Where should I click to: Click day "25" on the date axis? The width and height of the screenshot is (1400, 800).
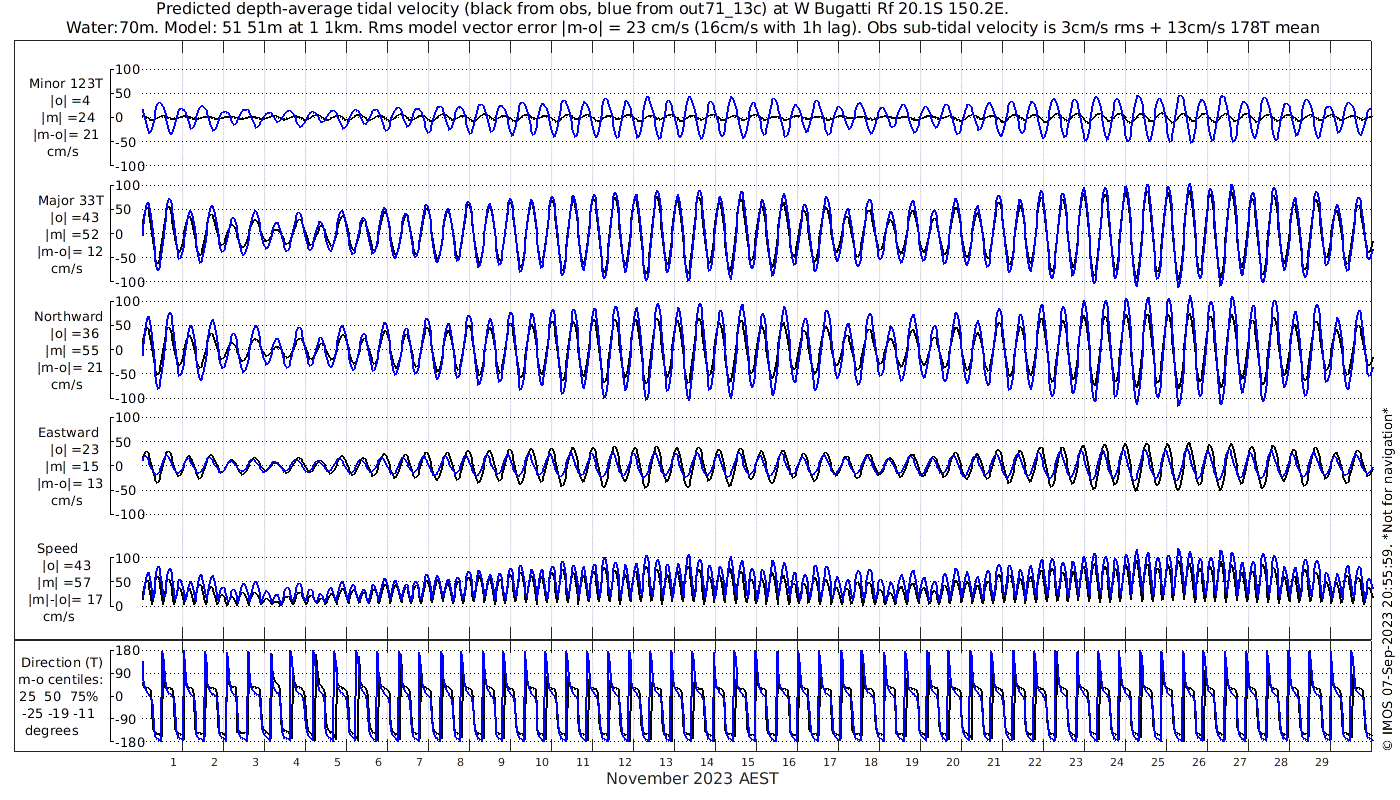(x=1157, y=762)
